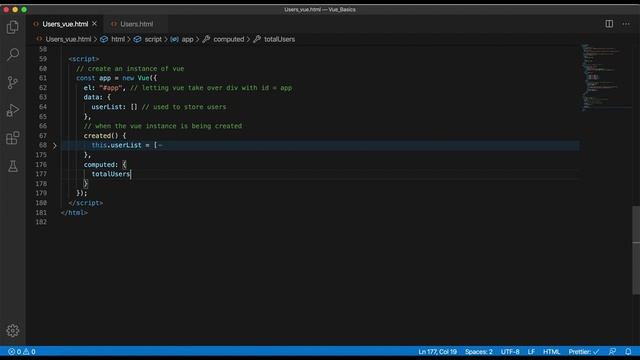Expand the folded region on line 68
Screen dimensions: 640x360
point(55,145)
